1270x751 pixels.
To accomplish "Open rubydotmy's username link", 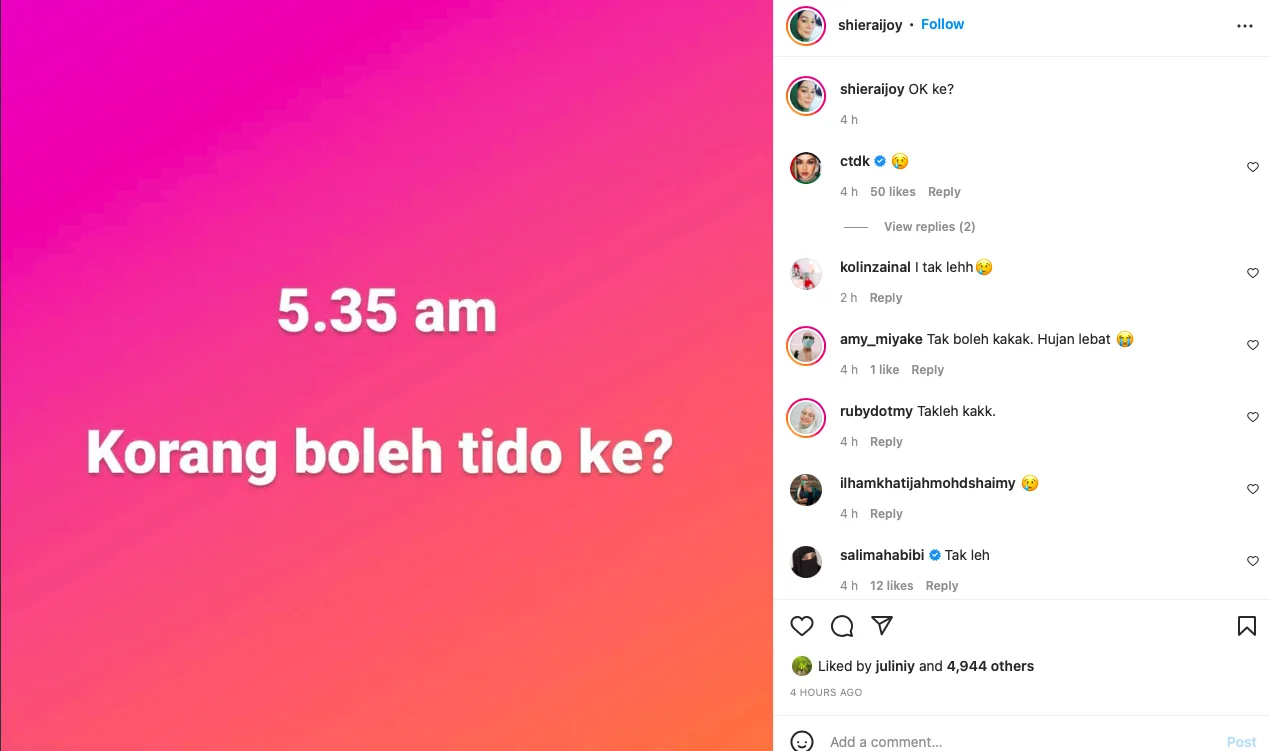I will [x=876, y=411].
